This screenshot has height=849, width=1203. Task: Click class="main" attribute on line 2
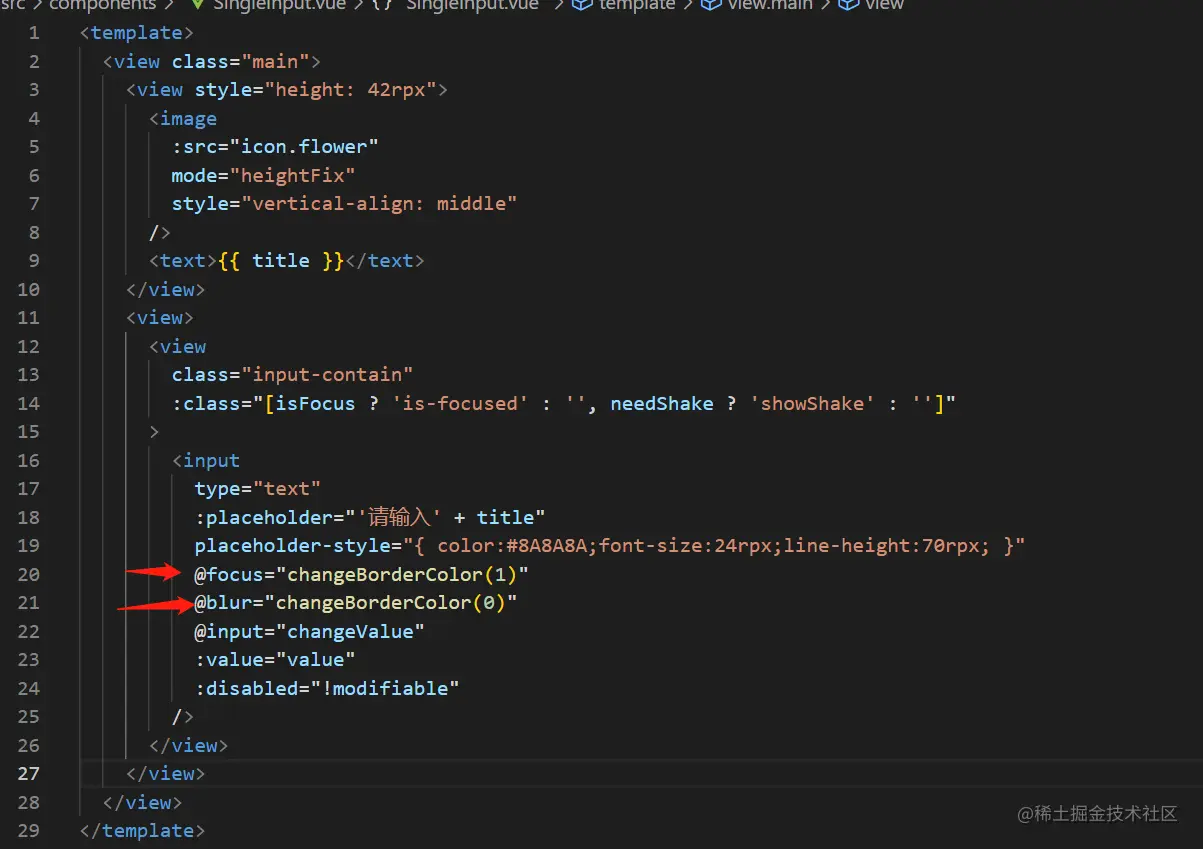point(240,62)
